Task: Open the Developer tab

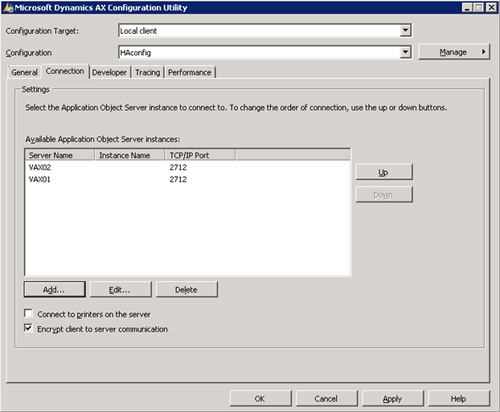Action: click(109, 72)
